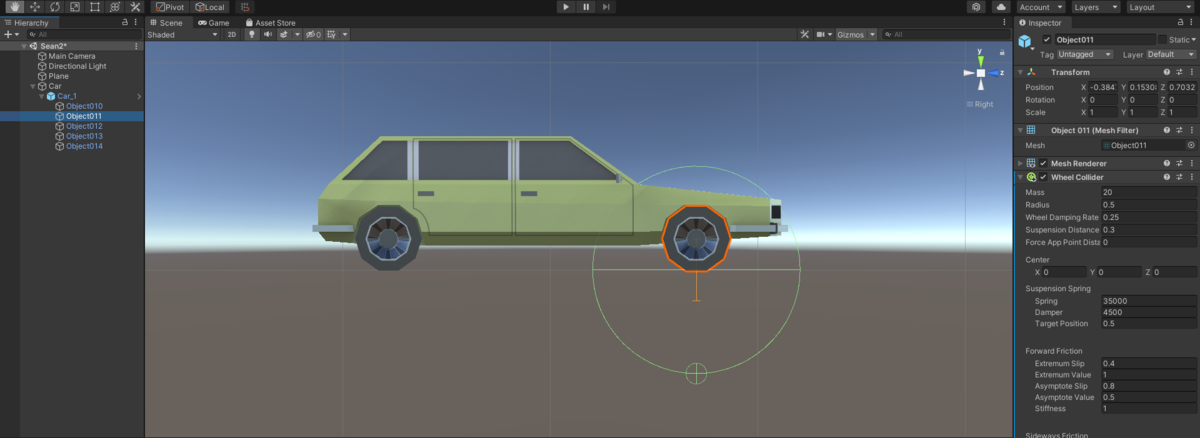Image resolution: width=1200 pixels, height=438 pixels.
Task: Open the Account dropdown
Action: pos(1041,7)
